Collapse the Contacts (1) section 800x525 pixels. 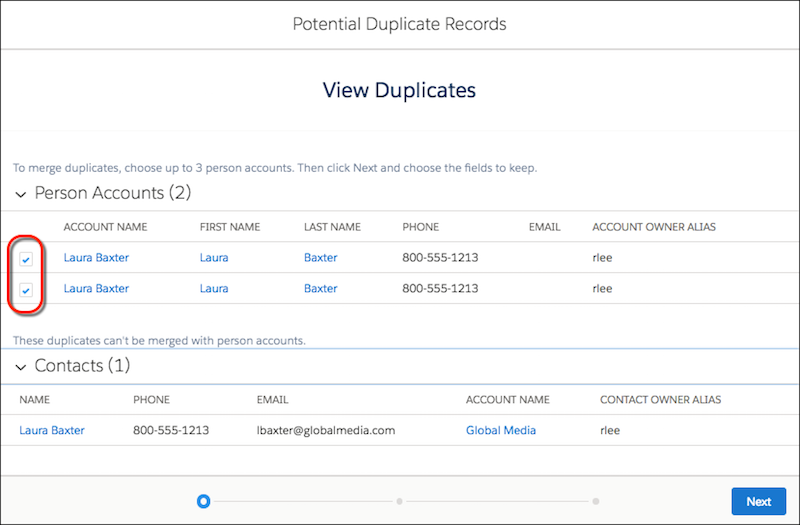pos(21,367)
